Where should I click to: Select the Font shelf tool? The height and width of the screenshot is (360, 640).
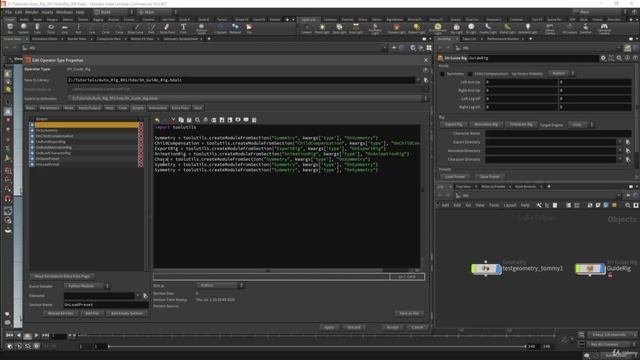coord(183,28)
